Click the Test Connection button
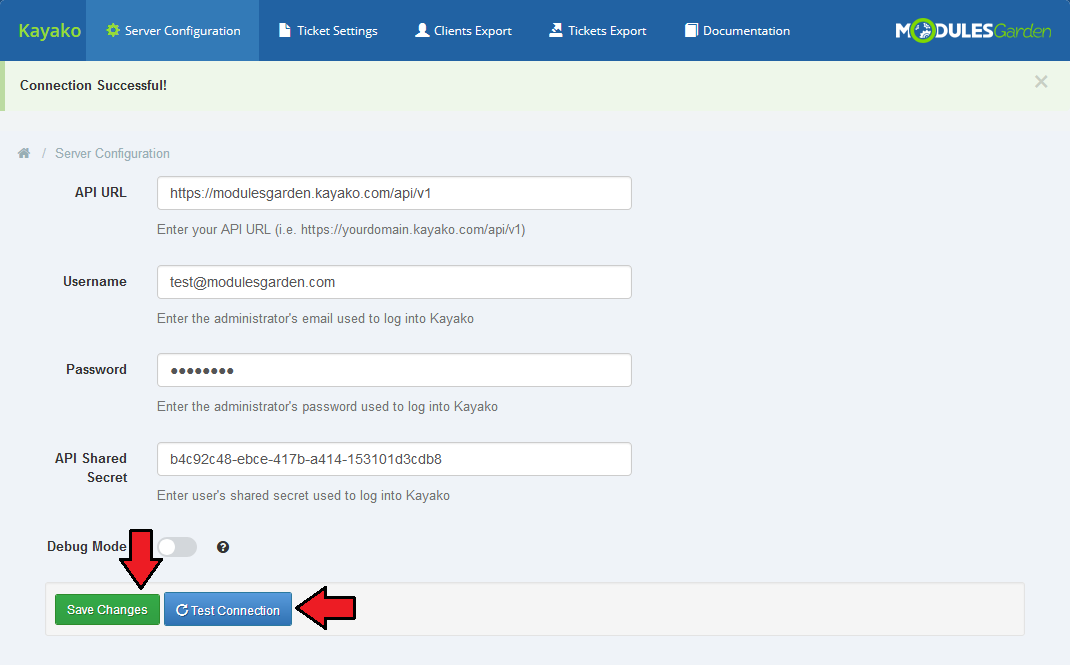This screenshot has height=665, width=1070. (228, 609)
